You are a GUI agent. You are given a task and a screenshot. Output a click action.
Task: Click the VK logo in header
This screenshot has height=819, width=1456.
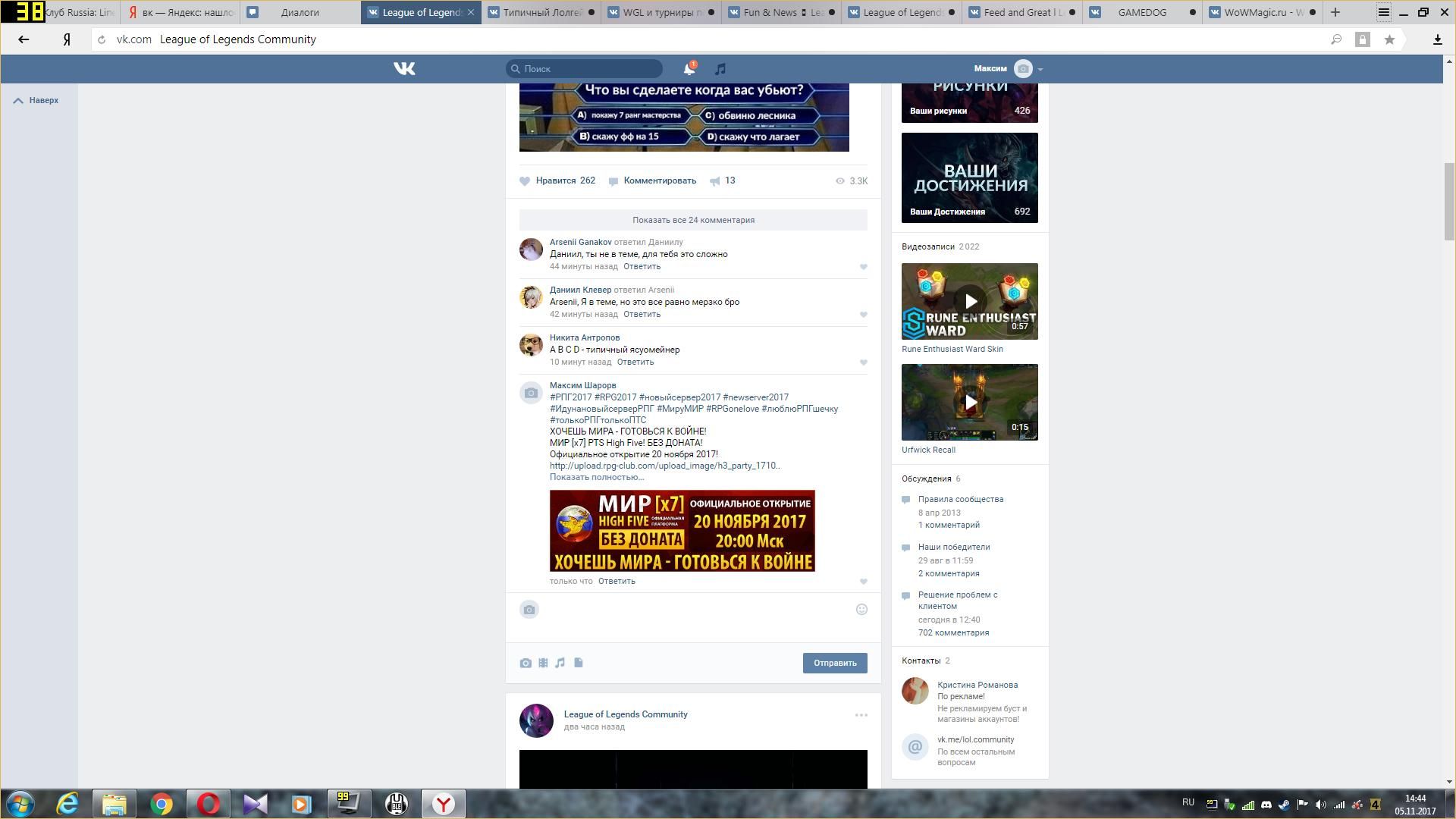pos(404,69)
